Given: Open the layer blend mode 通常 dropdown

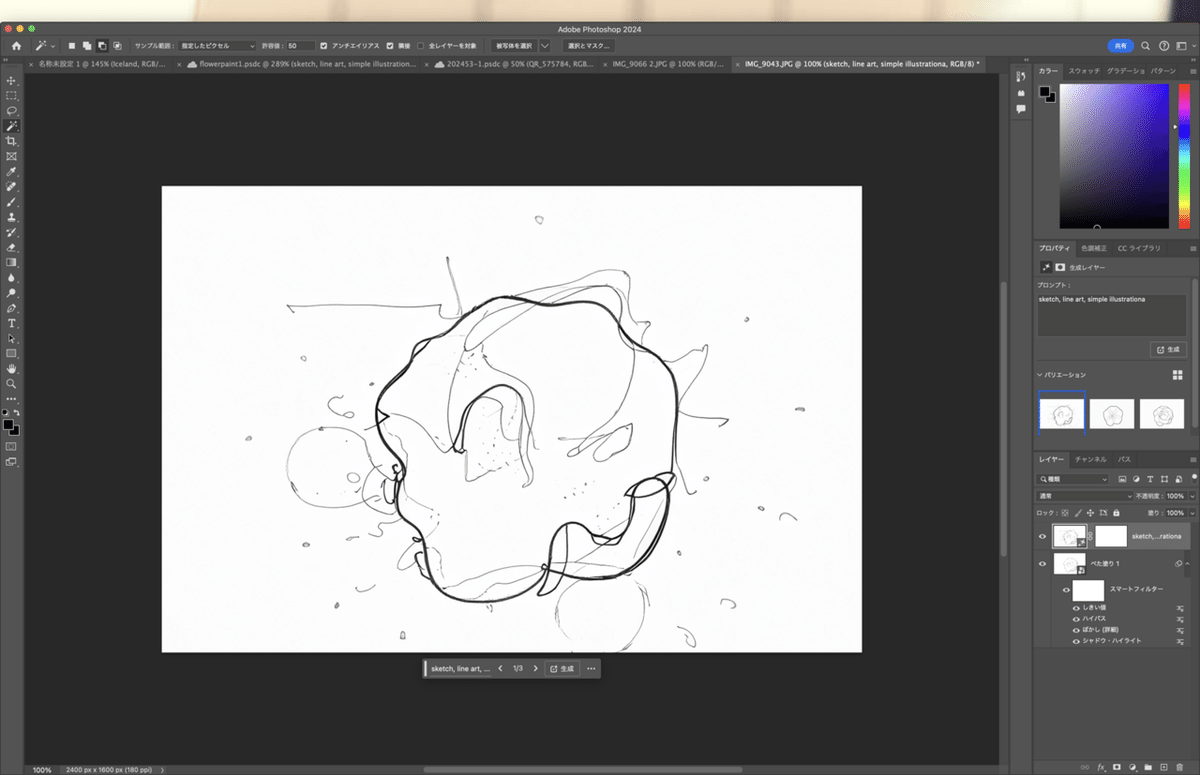Looking at the screenshot, I should [x=1085, y=496].
